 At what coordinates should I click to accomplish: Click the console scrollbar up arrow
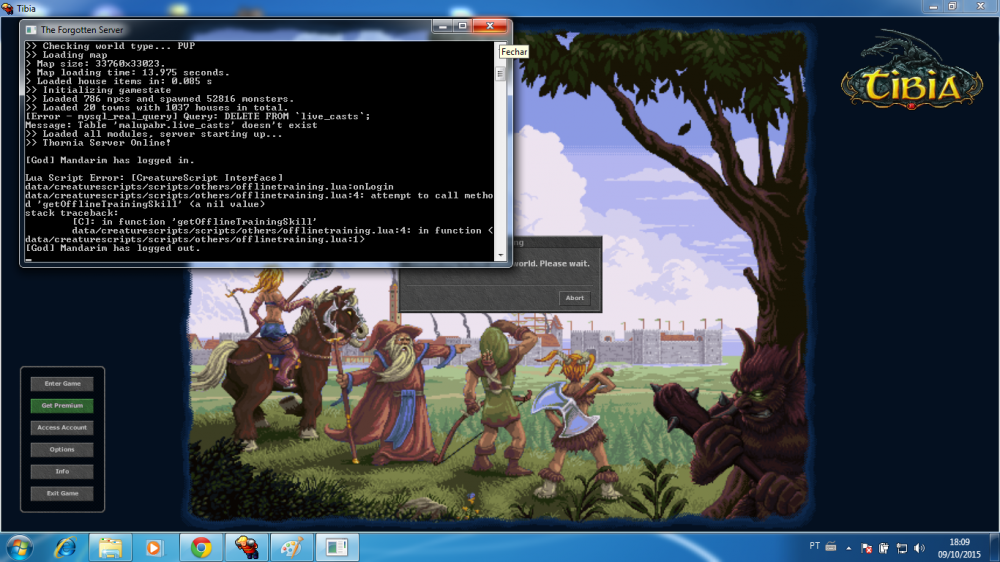pyautogui.click(x=501, y=47)
